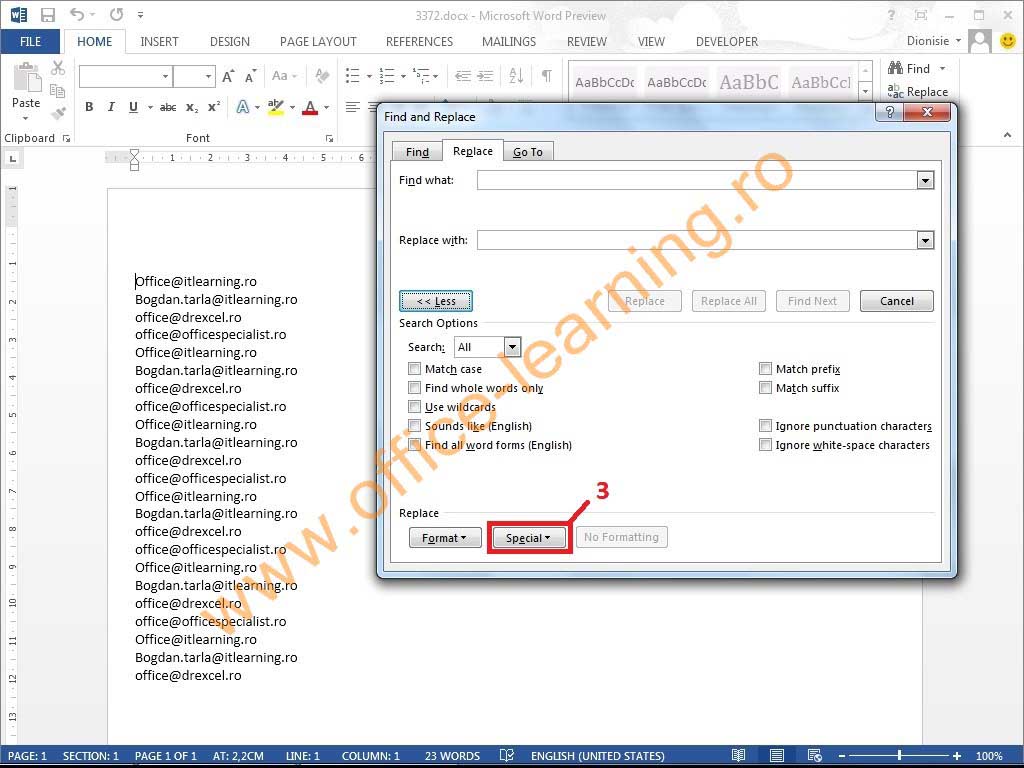Open the Find what dropdown arrow

(925, 180)
